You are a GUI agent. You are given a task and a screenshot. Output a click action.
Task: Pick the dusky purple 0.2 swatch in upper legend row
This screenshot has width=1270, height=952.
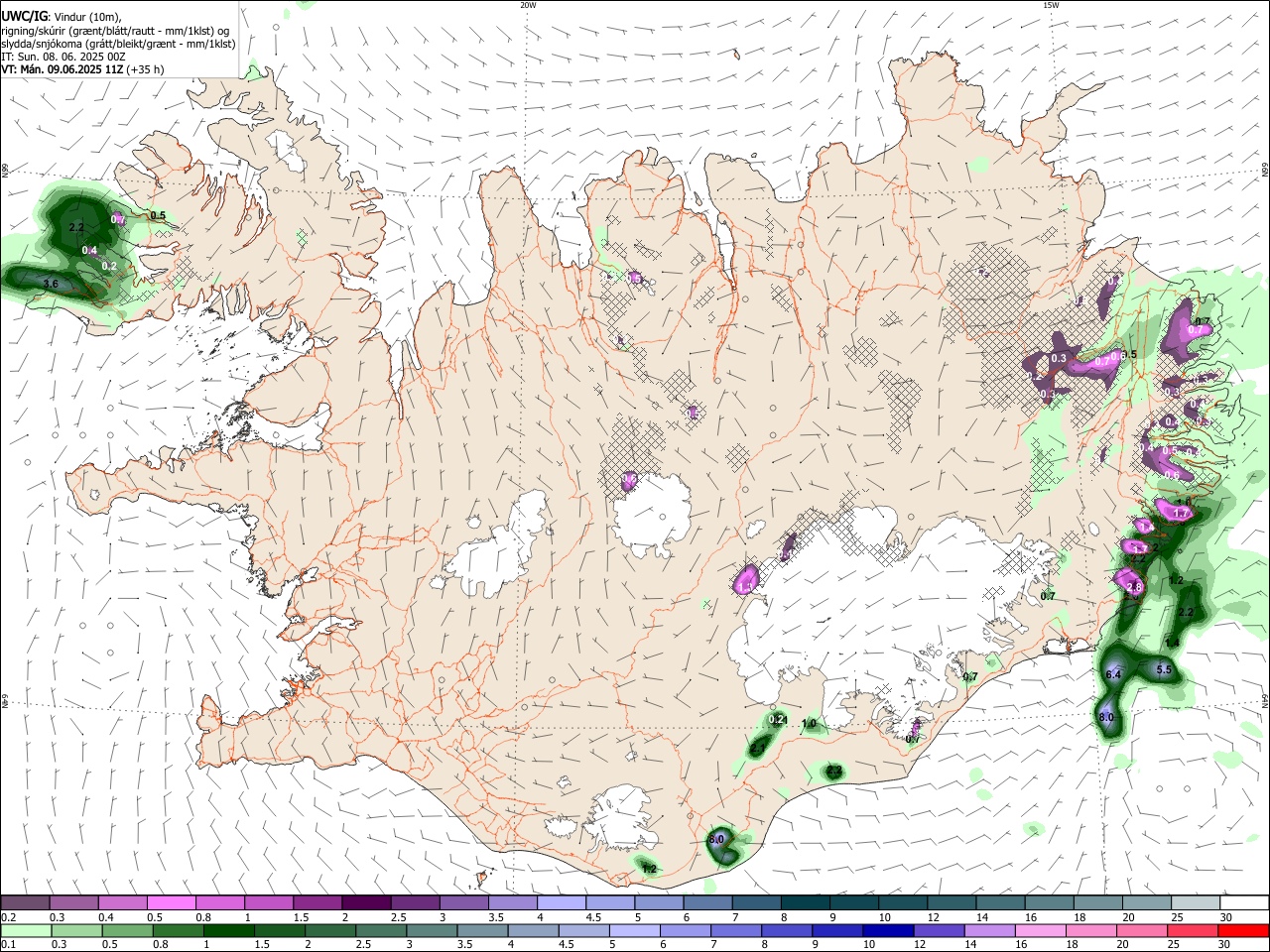click(25, 902)
